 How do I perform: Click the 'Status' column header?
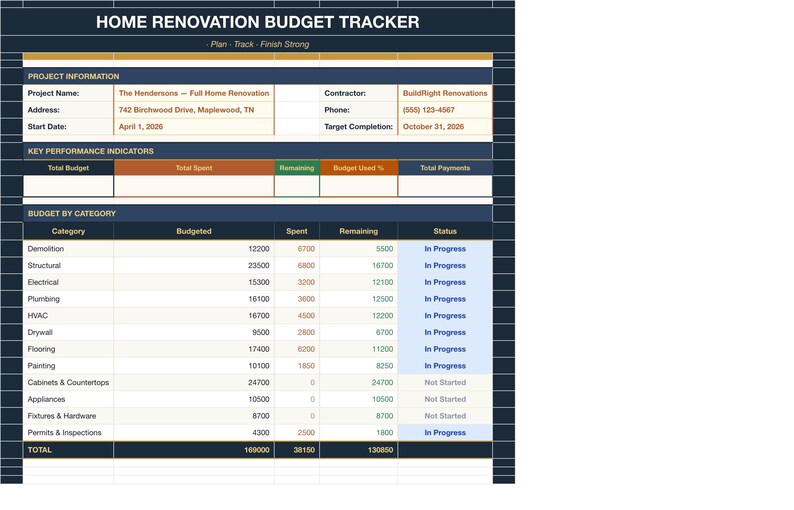[445, 231]
